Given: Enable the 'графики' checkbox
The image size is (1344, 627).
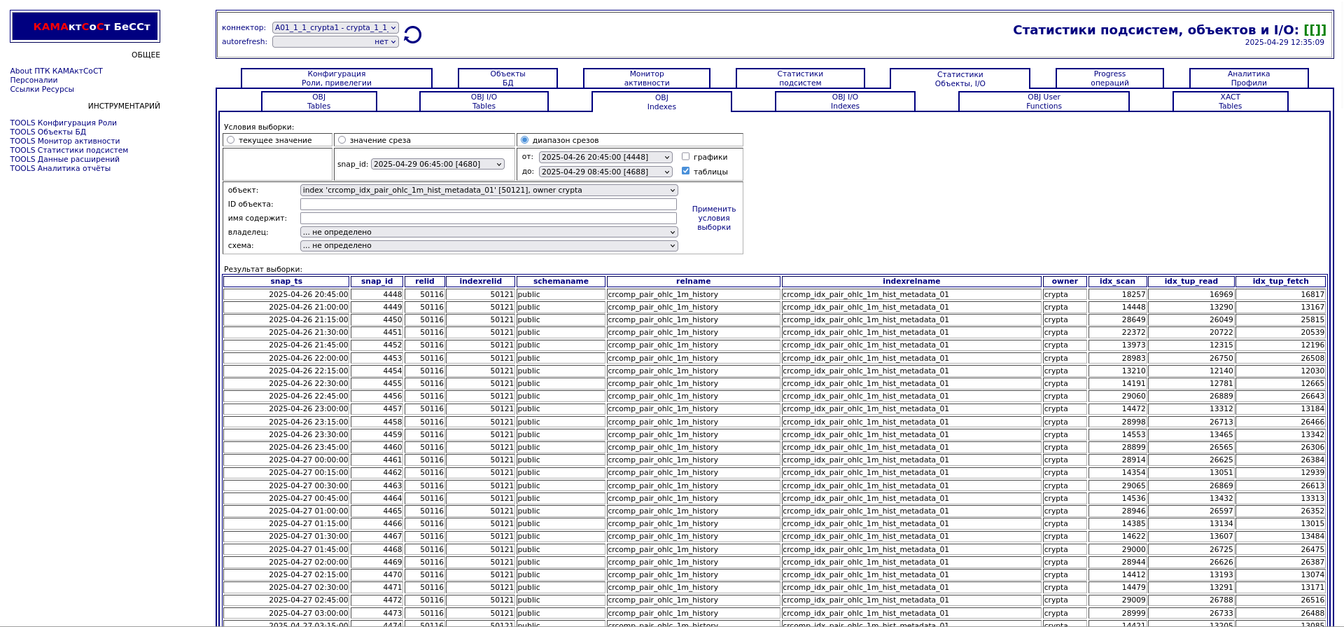Looking at the screenshot, I should (686, 157).
